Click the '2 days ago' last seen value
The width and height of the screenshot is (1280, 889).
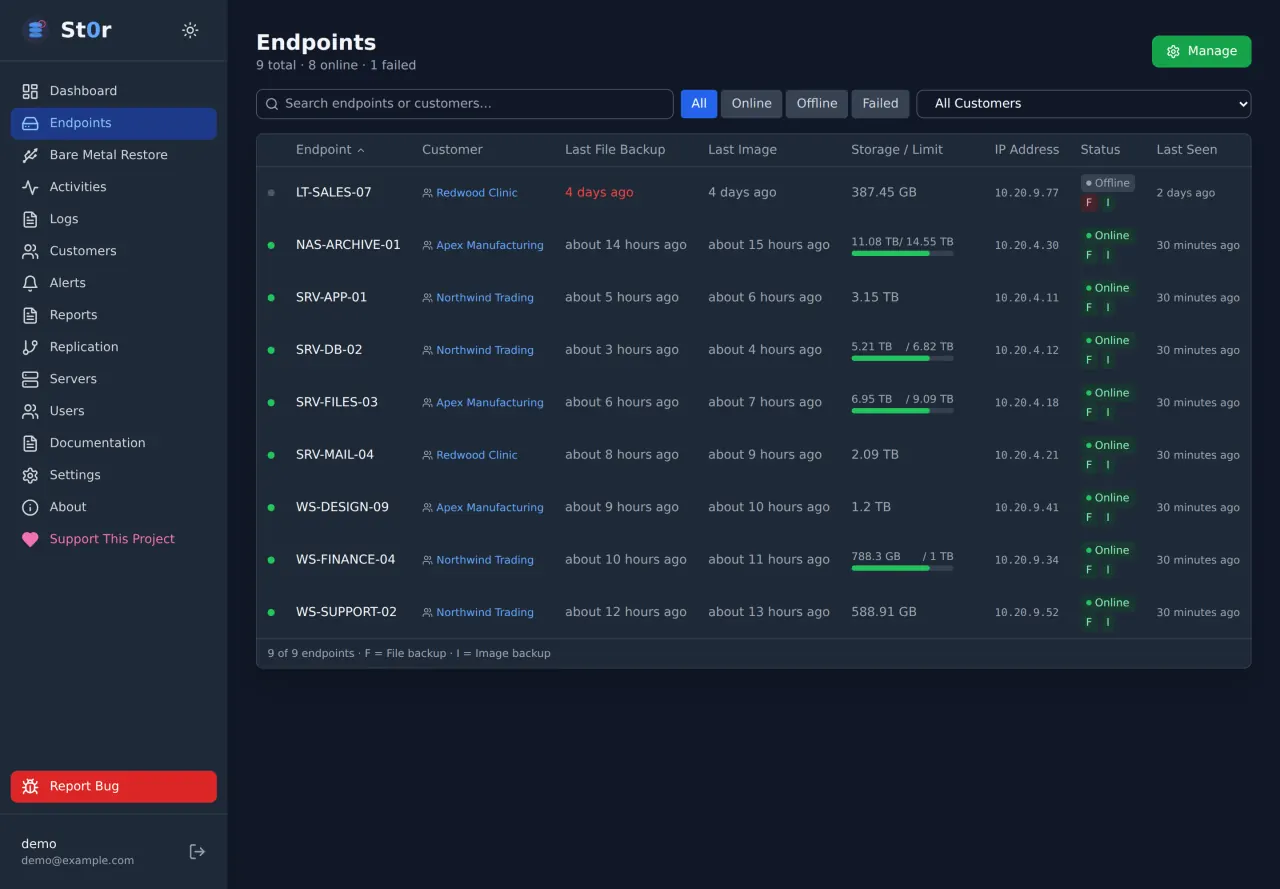[x=1186, y=193]
